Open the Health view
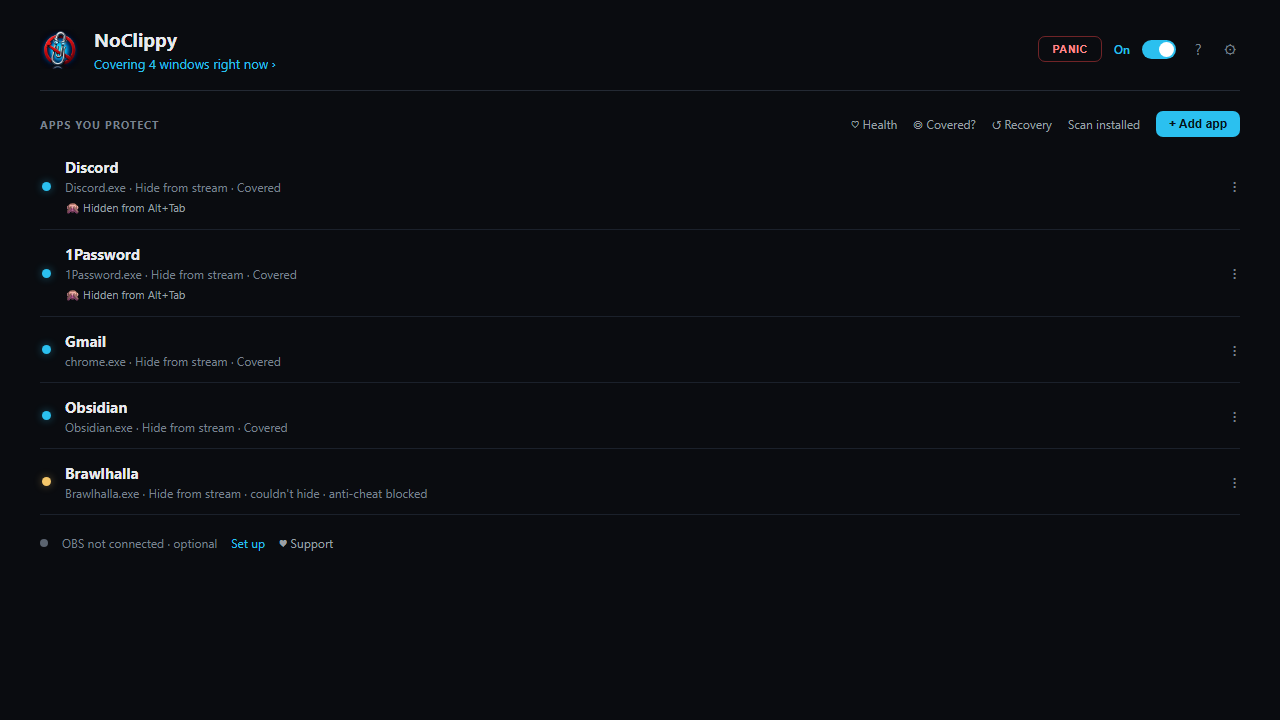The height and width of the screenshot is (720, 1280). pyautogui.click(x=874, y=125)
